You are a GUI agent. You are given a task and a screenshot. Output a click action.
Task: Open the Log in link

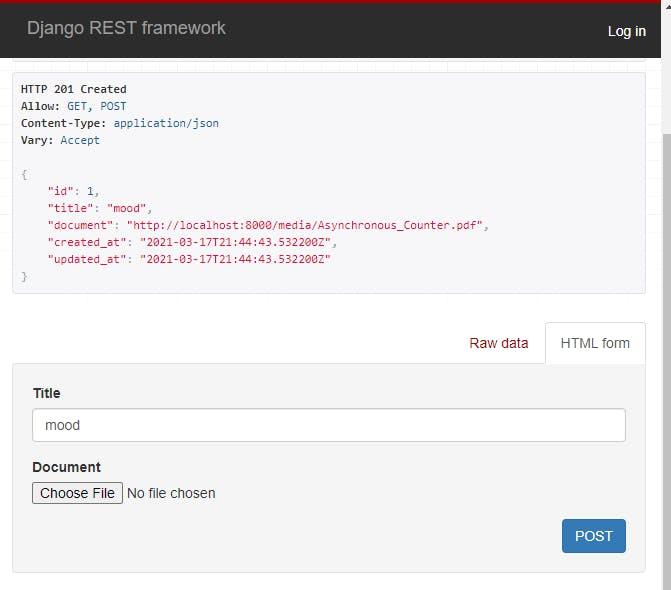pos(626,31)
